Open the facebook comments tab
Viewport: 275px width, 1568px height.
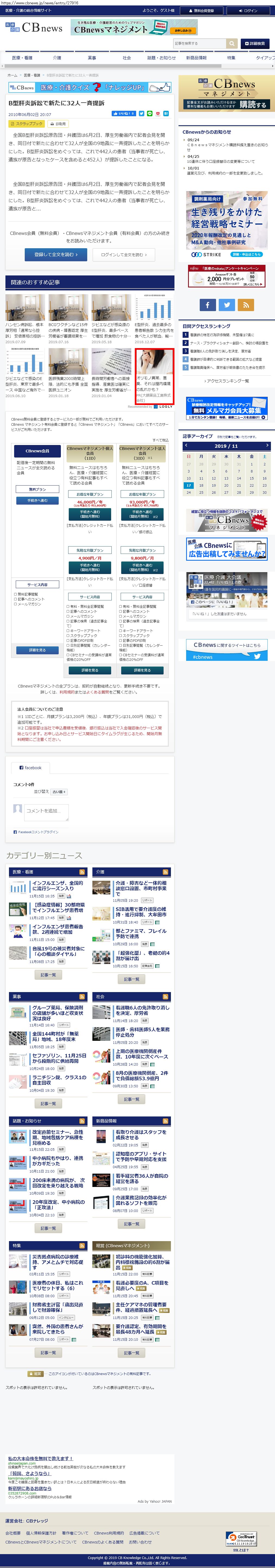click(x=31, y=768)
